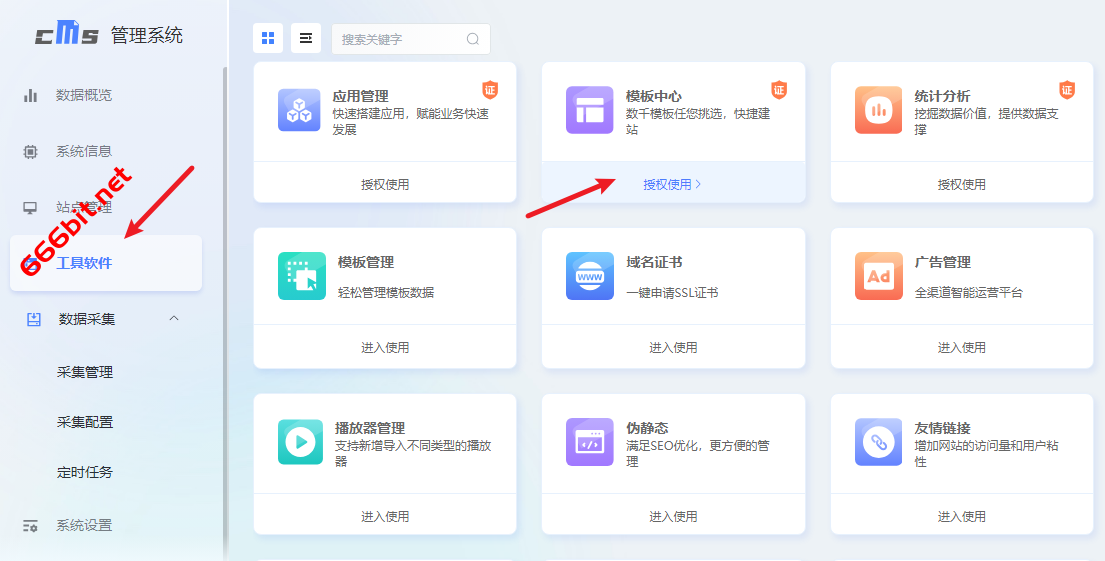Image resolution: width=1105 pixels, height=561 pixels.
Task: Click the 搜索关键字 search field
Action: 400,39
